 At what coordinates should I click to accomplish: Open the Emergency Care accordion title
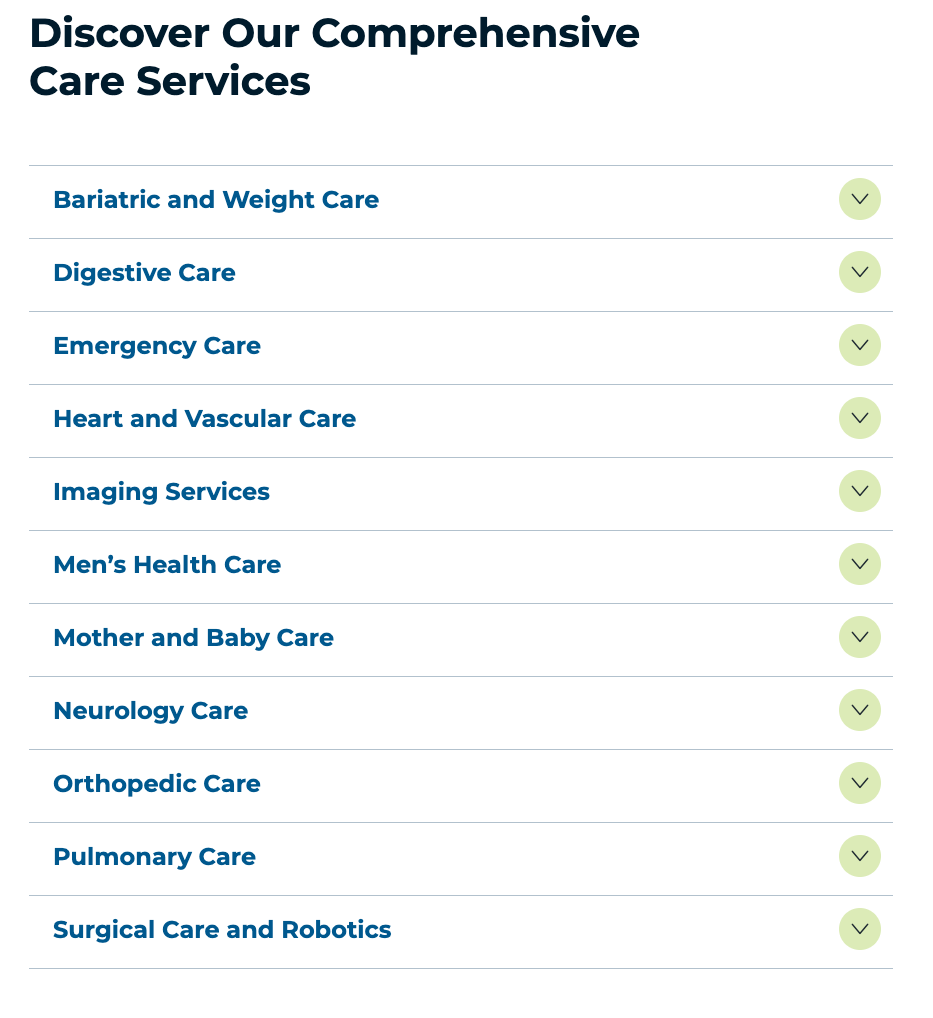[x=157, y=346]
